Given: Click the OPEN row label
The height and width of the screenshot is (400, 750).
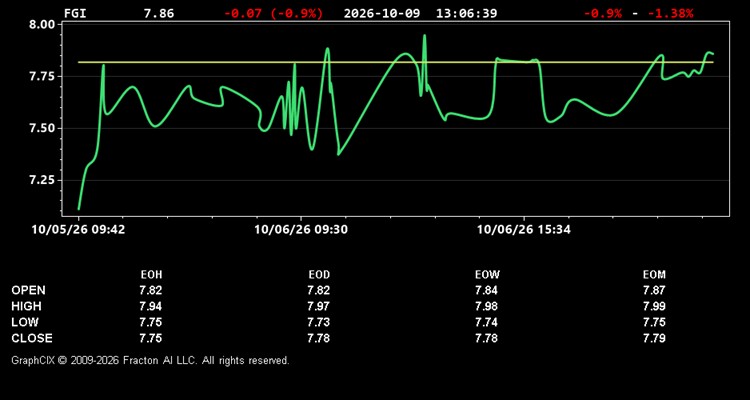Looking at the screenshot, I should pyautogui.click(x=29, y=290).
